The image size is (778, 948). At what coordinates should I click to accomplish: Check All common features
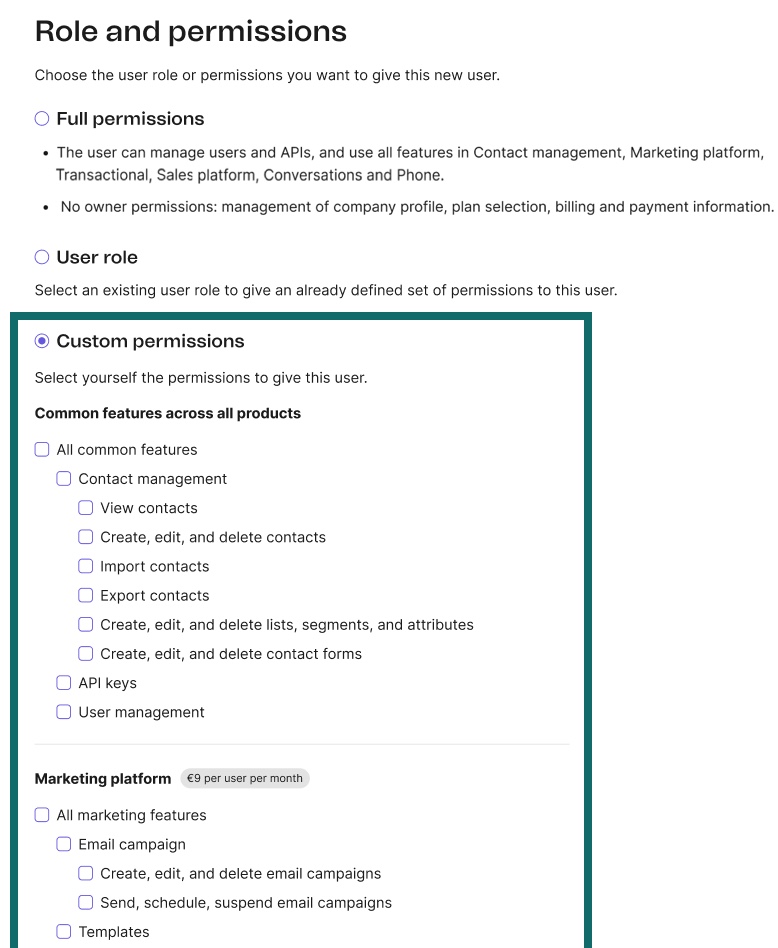click(x=42, y=449)
